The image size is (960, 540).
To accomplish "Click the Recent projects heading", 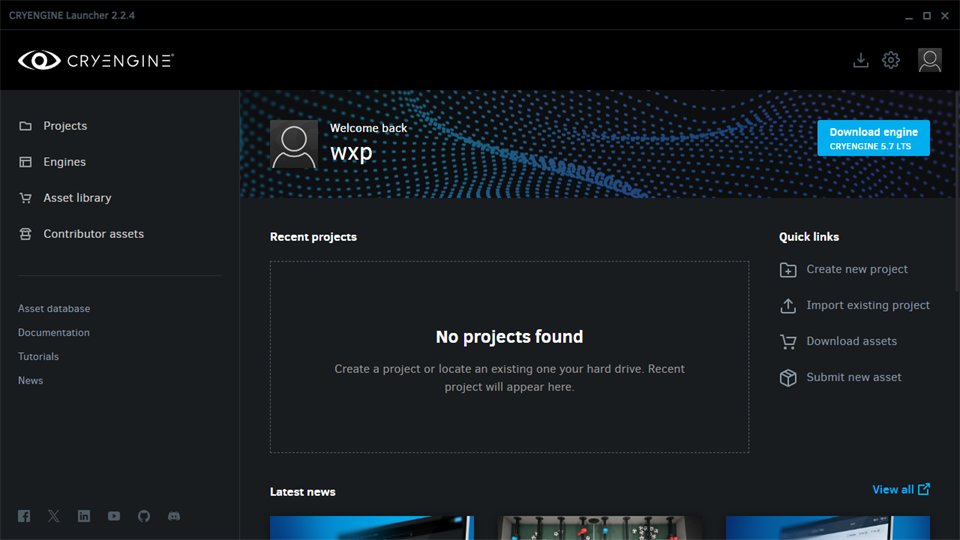I will 313,237.
